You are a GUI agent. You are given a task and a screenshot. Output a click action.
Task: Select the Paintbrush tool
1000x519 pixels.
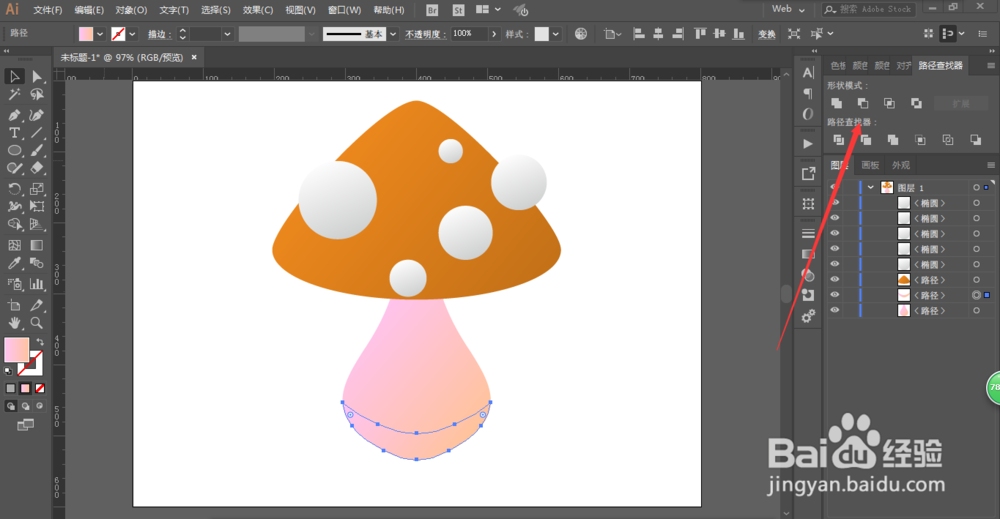tap(37, 150)
